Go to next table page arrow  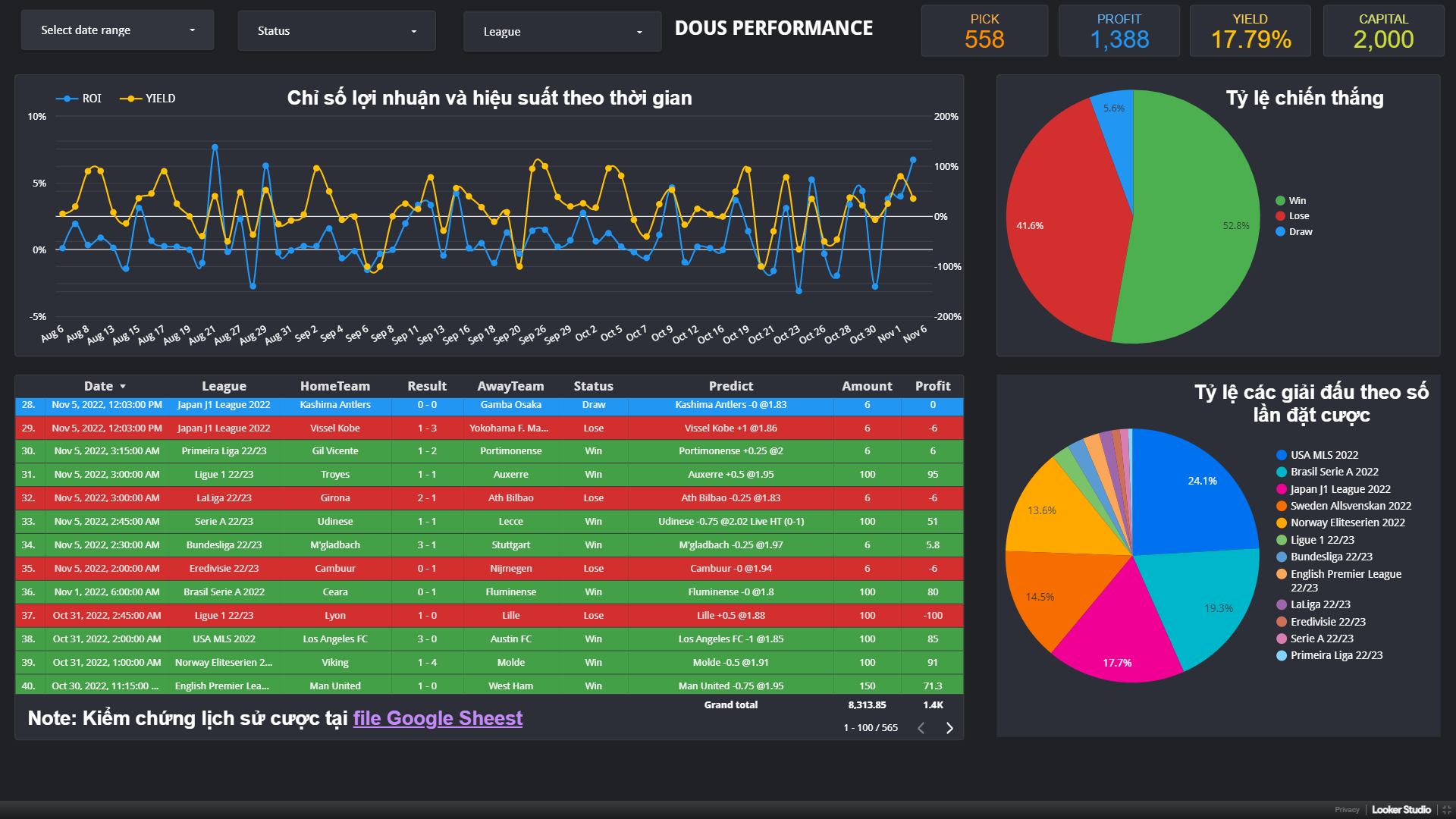pos(949,728)
